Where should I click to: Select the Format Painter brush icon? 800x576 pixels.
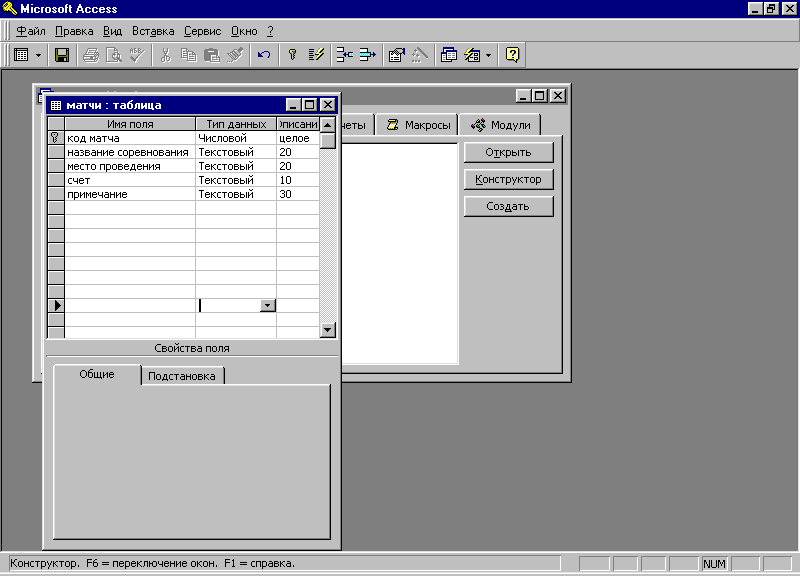(x=235, y=55)
